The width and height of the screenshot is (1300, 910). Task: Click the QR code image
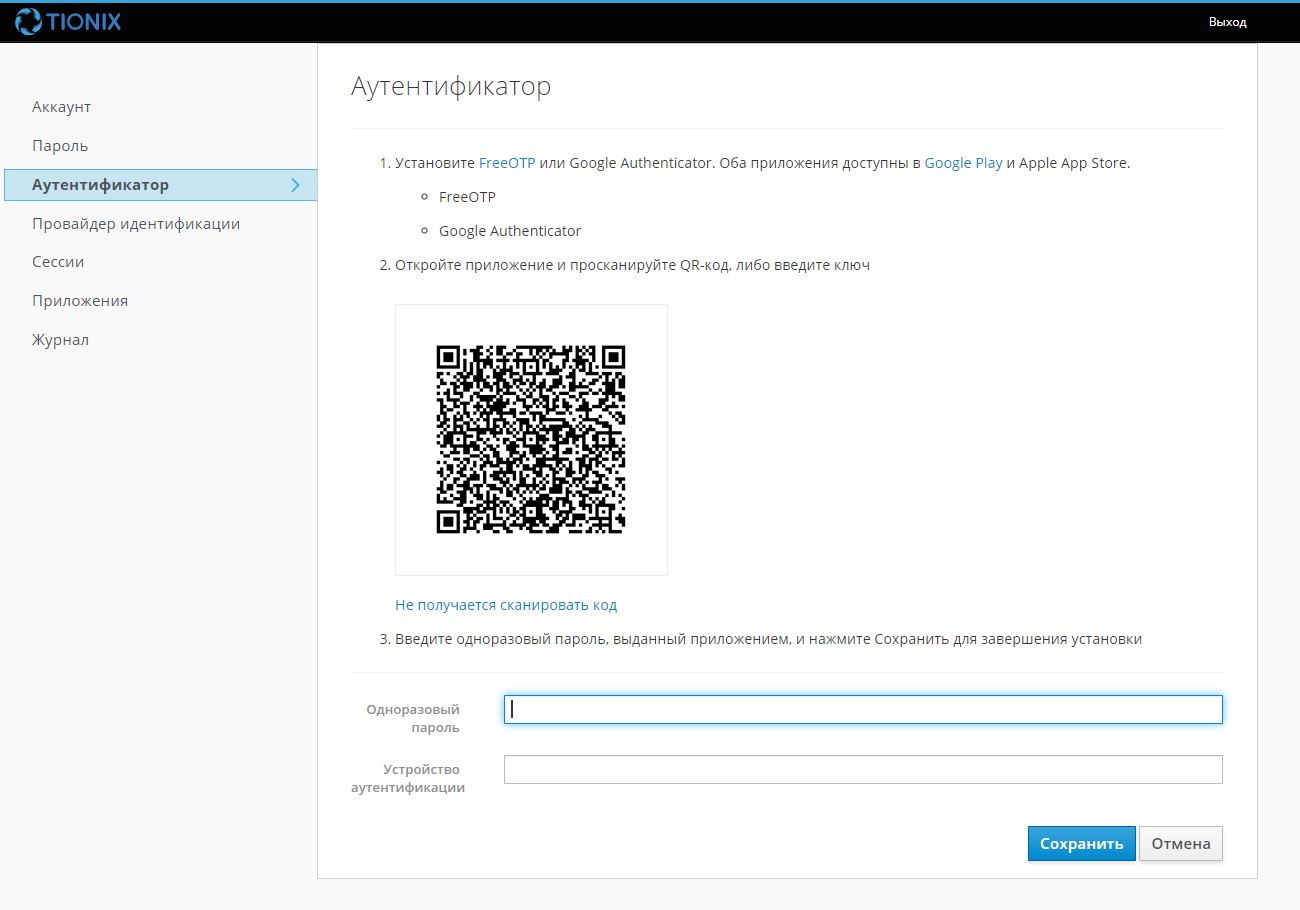[531, 440]
